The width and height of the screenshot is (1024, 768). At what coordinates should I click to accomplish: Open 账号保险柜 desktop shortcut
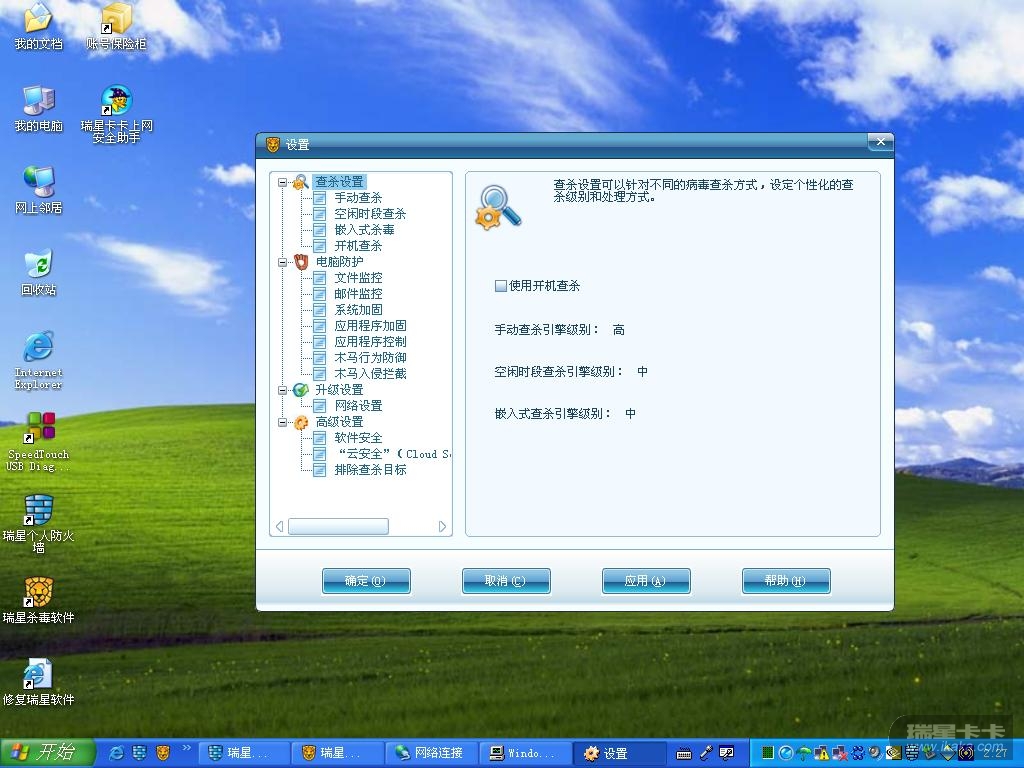(116, 26)
